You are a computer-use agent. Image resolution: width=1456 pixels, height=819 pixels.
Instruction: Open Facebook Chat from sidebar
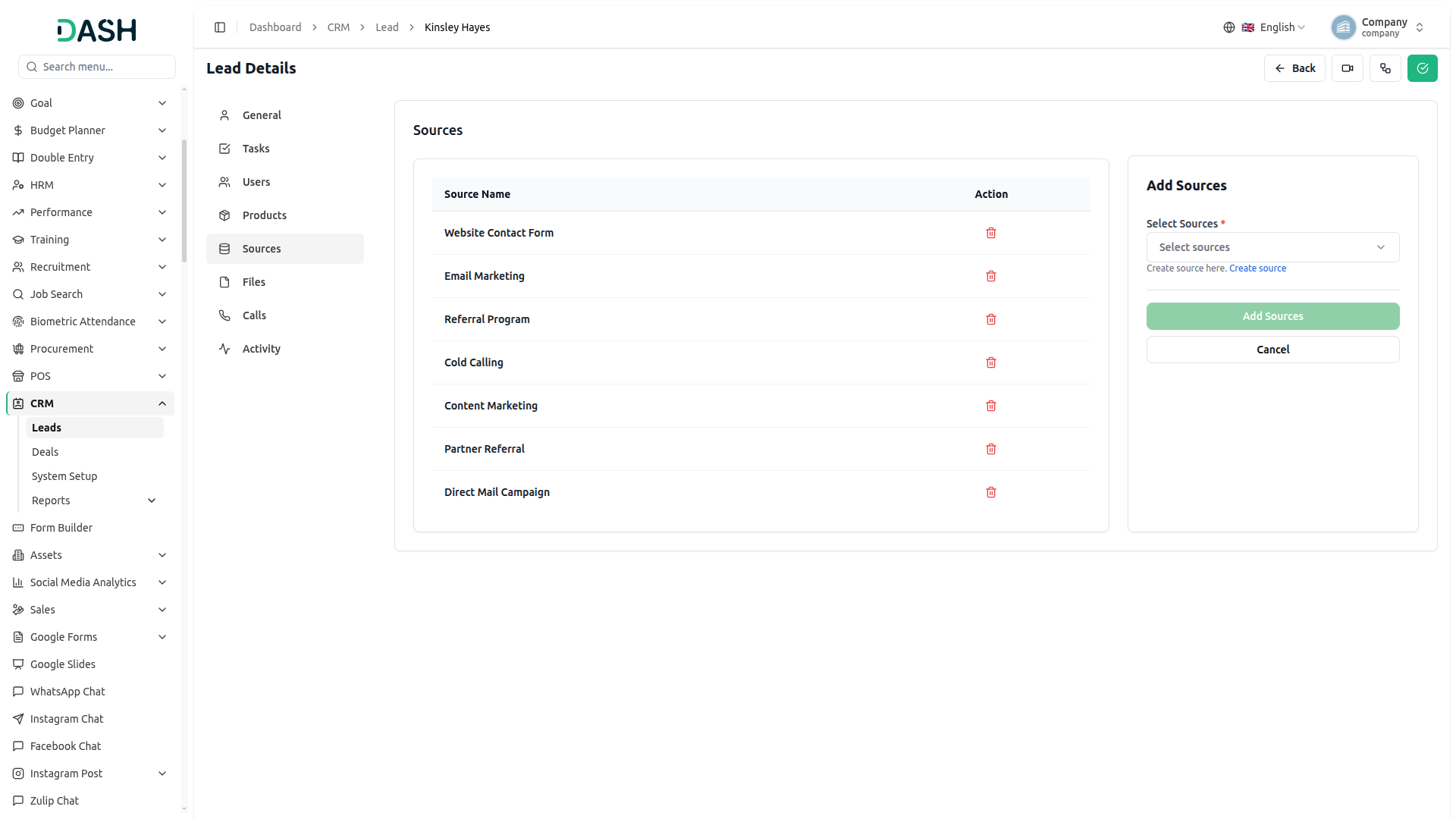coord(91,746)
